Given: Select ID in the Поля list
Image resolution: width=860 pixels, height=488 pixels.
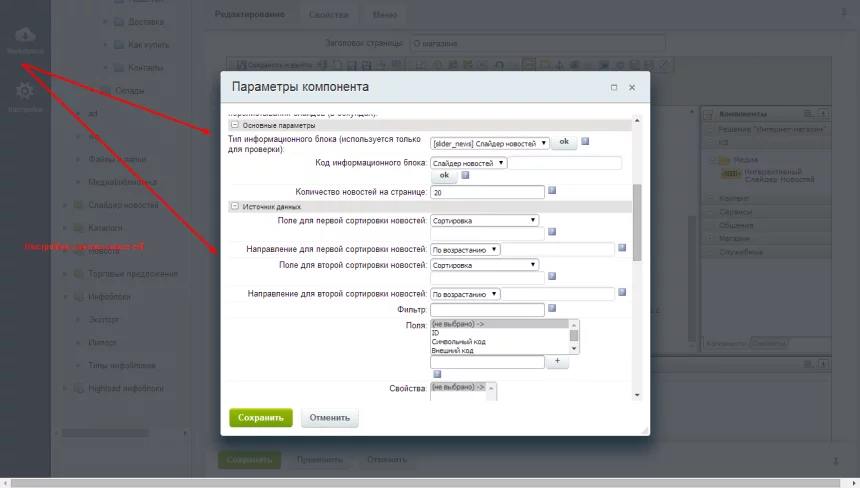Looking at the screenshot, I should [x=436, y=332].
